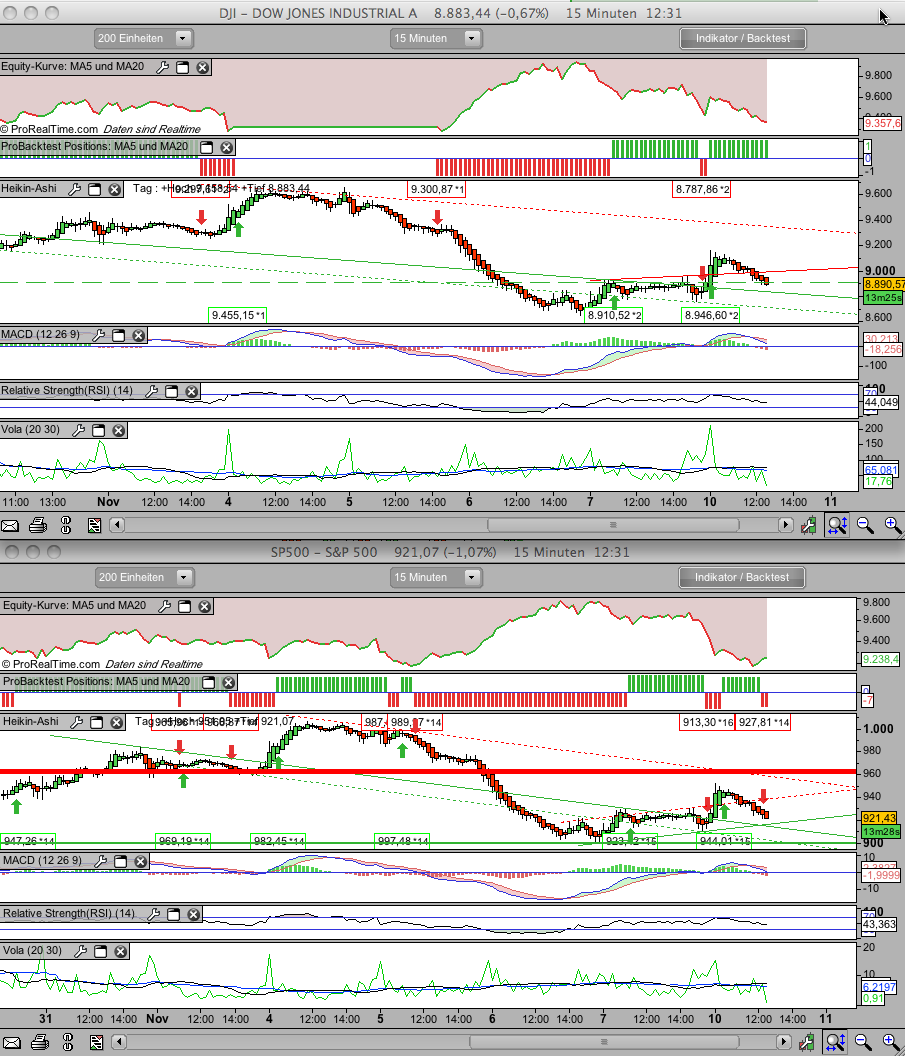
Task: Open wrench settings for SP500 Vola indicator
Action: click(80, 951)
